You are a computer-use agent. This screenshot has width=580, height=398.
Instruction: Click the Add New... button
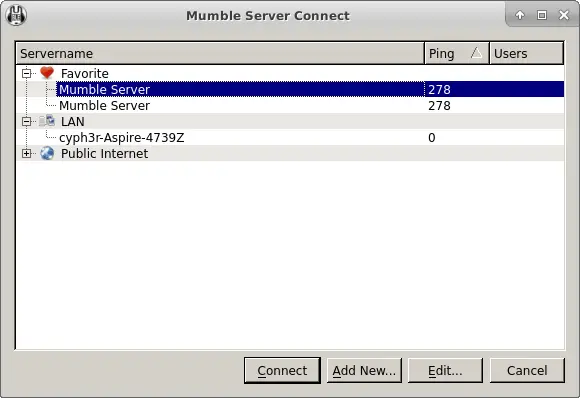pyautogui.click(x=364, y=370)
